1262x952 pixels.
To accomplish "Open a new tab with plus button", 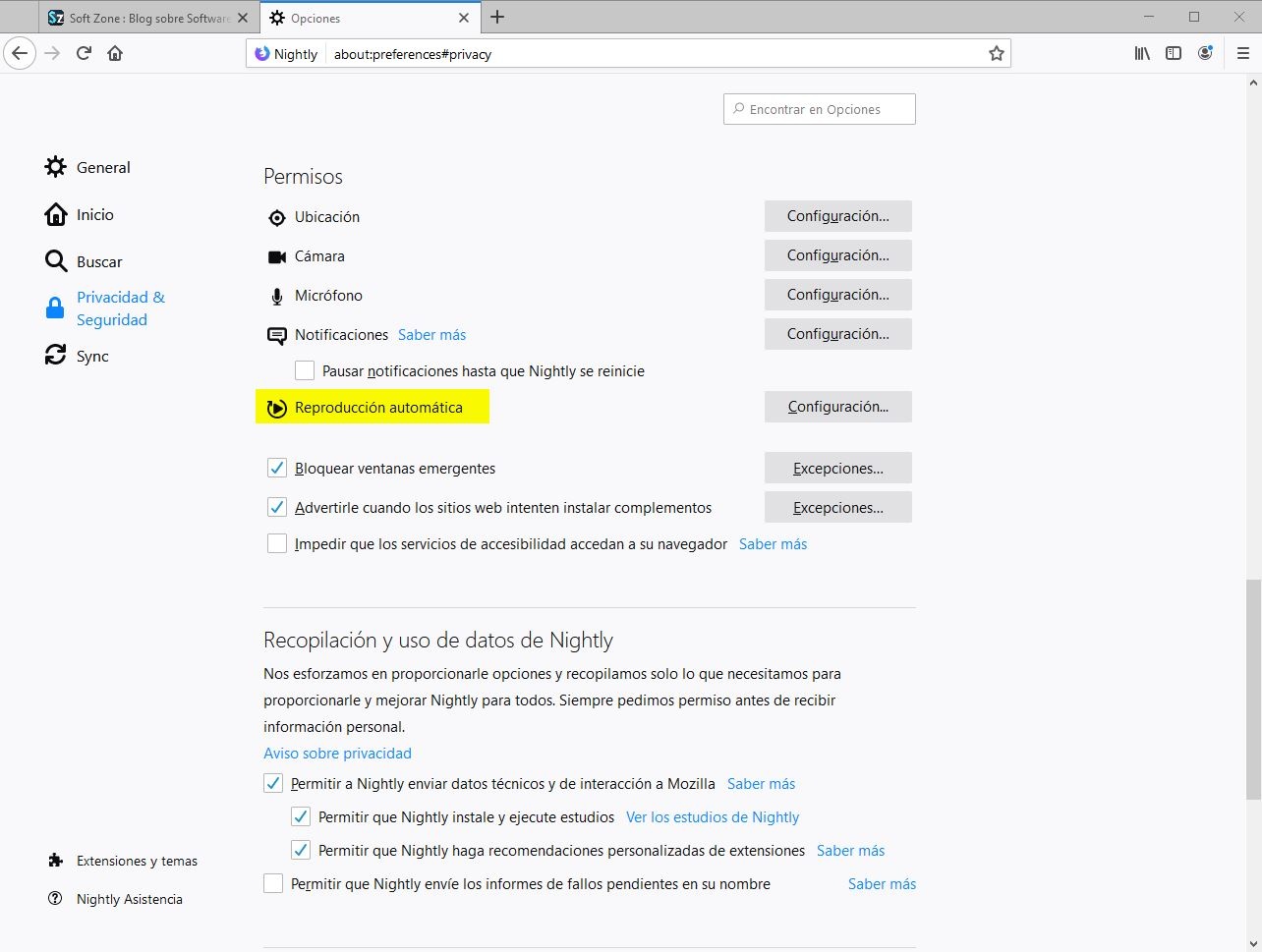I will [497, 17].
